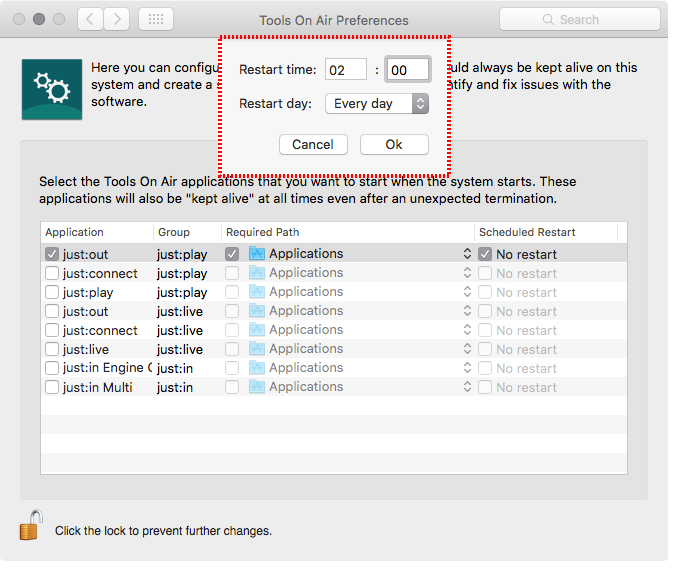
Task: Click the forward navigation arrow in toolbar
Action: coord(117,19)
